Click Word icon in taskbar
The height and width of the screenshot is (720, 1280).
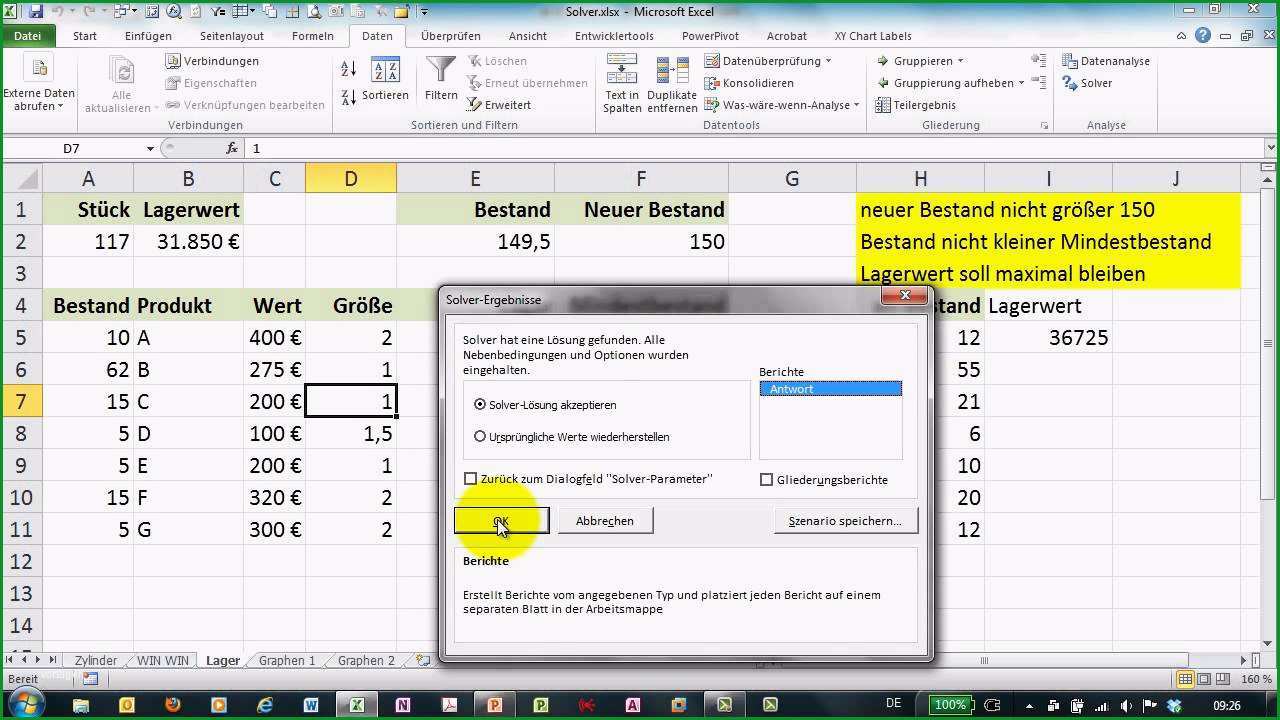[x=310, y=704]
